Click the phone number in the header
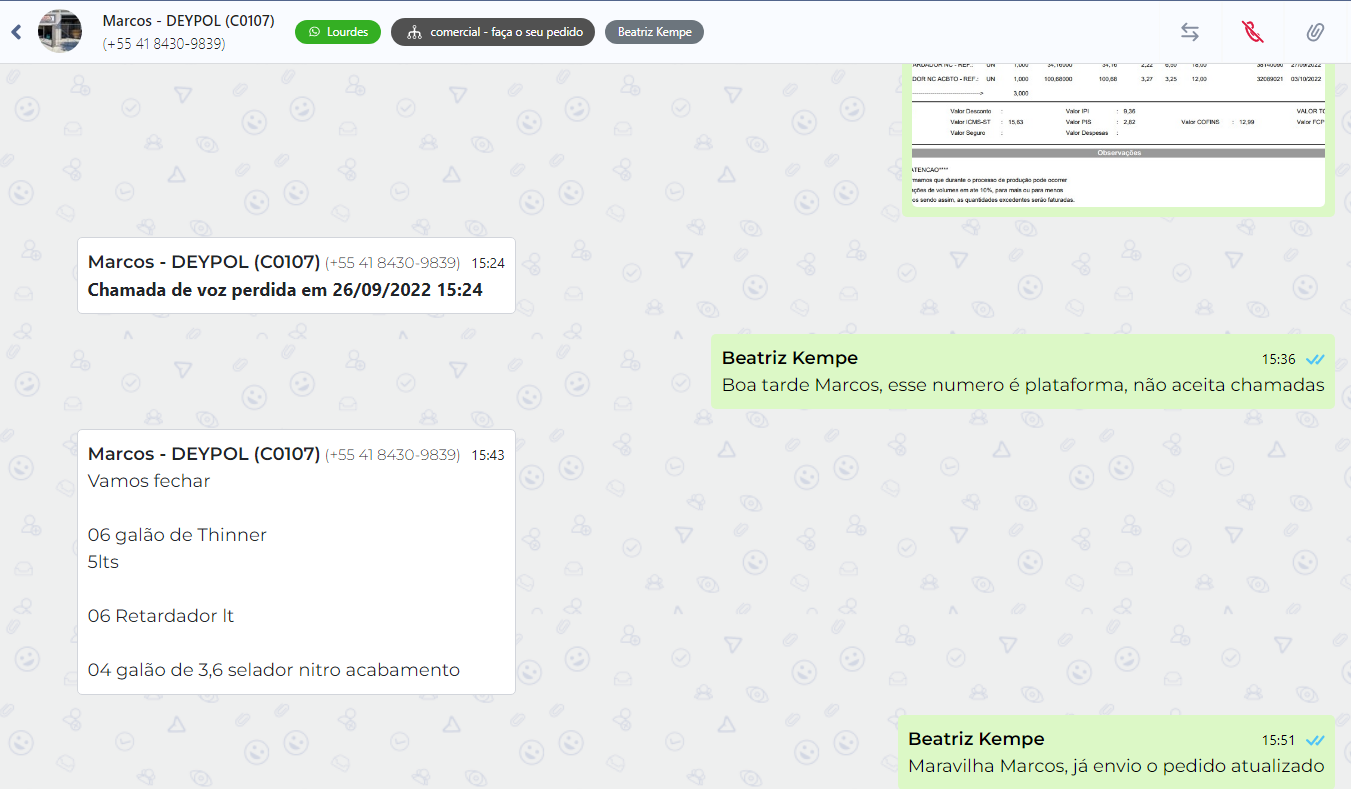The height and width of the screenshot is (789, 1351). point(164,44)
